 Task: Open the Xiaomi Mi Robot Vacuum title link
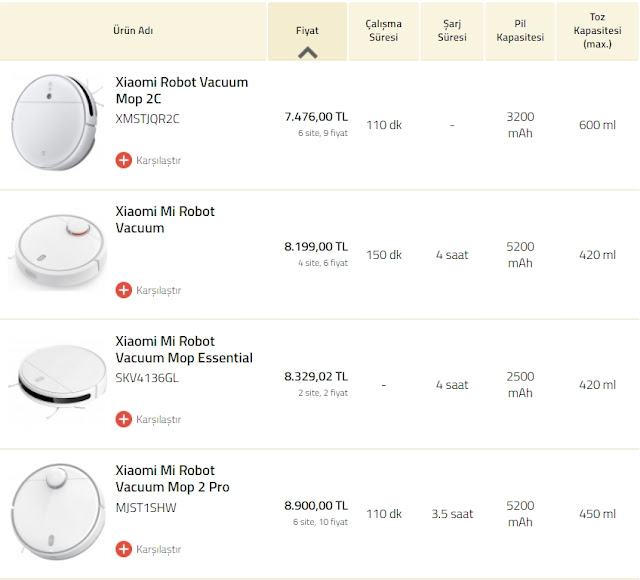click(x=165, y=219)
